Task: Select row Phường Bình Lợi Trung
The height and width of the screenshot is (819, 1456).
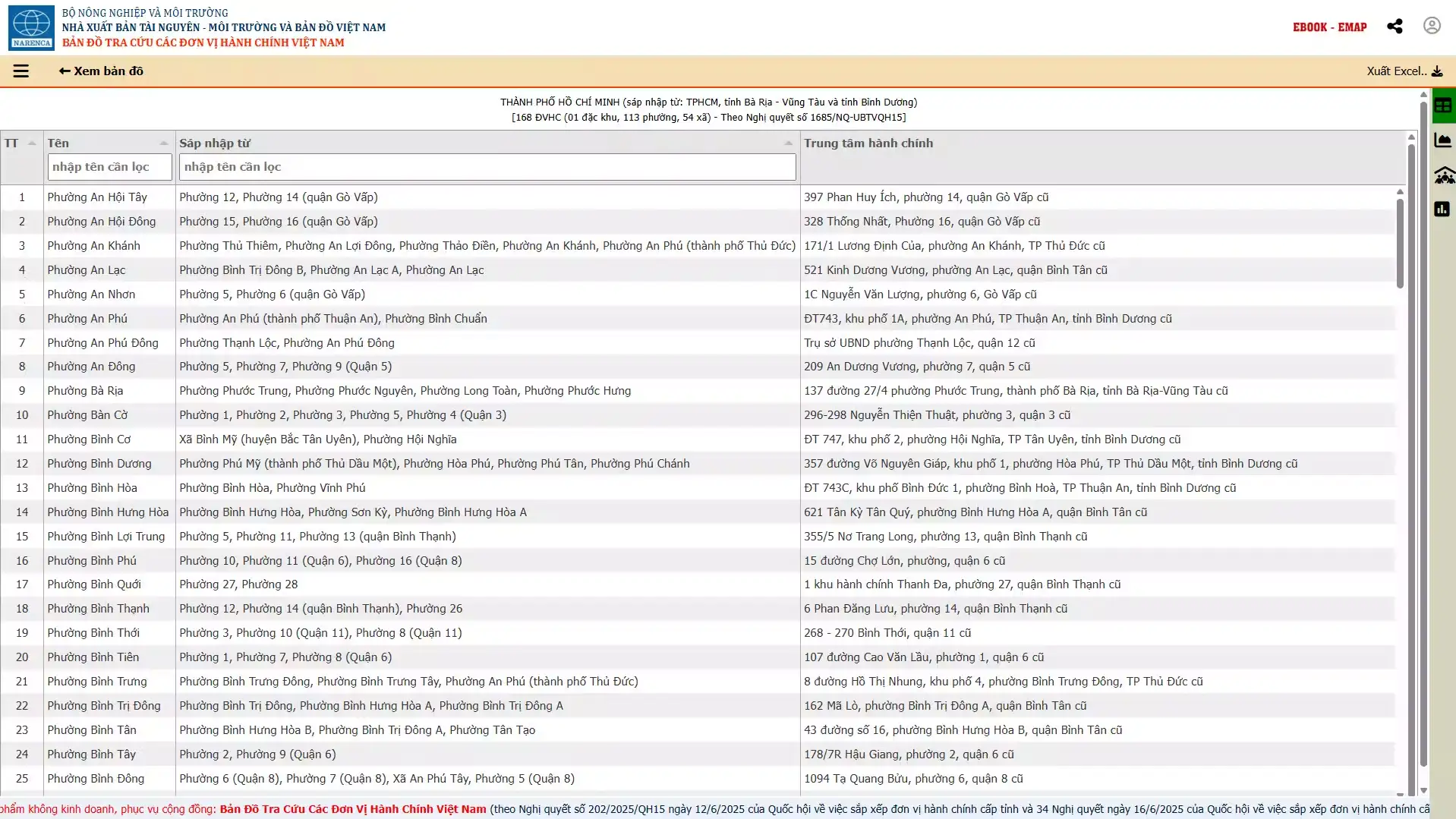Action: click(x=698, y=537)
